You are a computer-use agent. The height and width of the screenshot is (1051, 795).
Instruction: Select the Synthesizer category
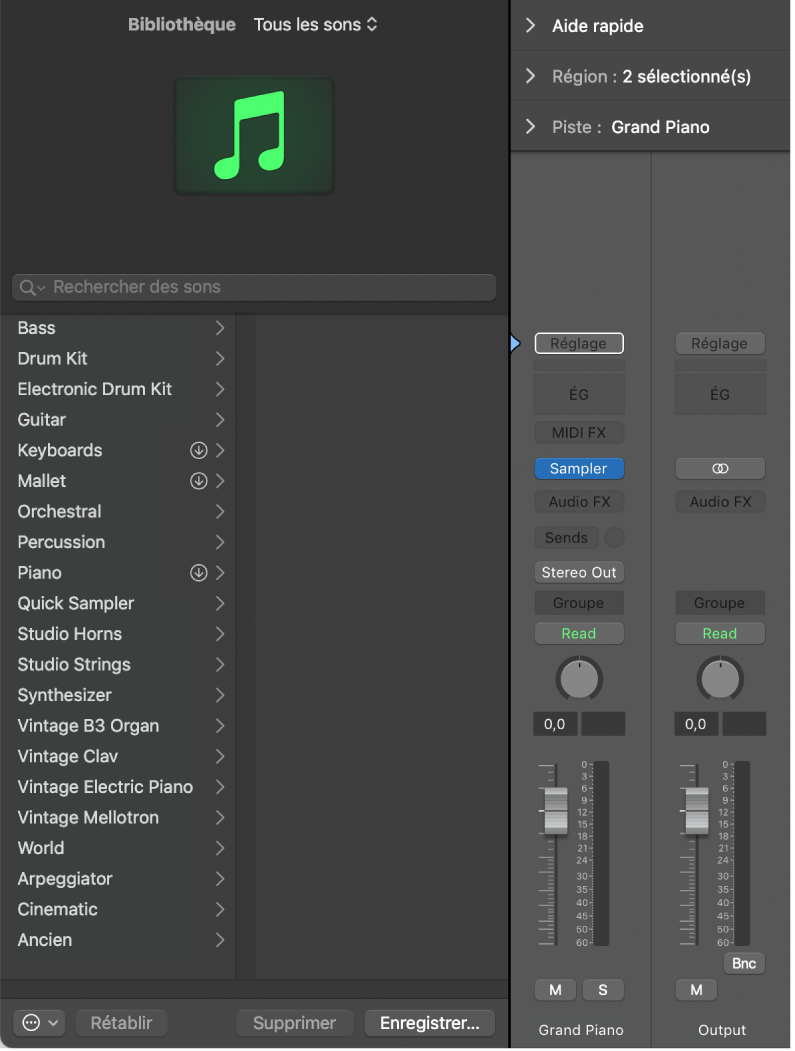pos(65,695)
